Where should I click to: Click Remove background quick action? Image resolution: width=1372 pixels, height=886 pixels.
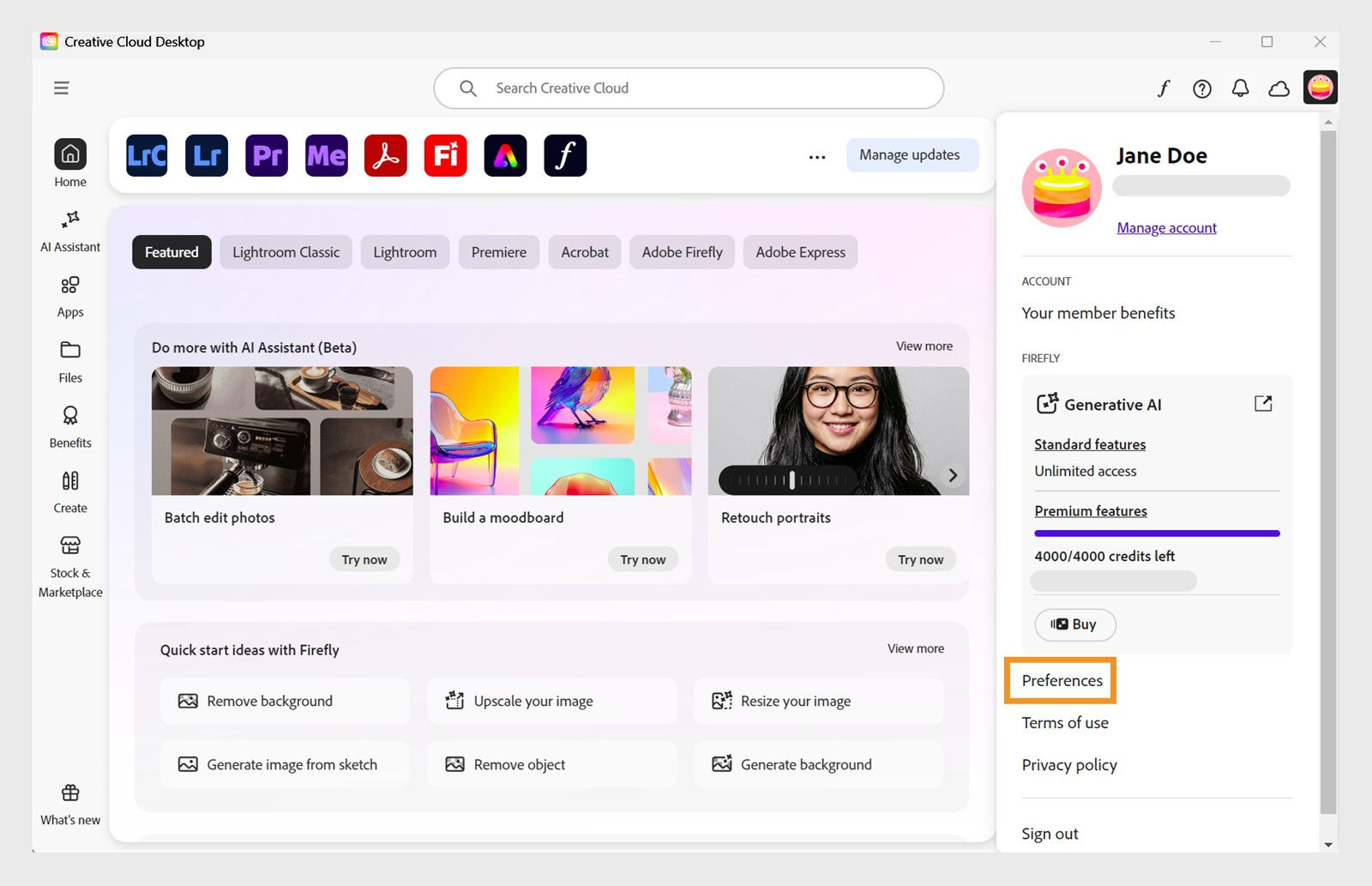pyautogui.click(x=285, y=701)
